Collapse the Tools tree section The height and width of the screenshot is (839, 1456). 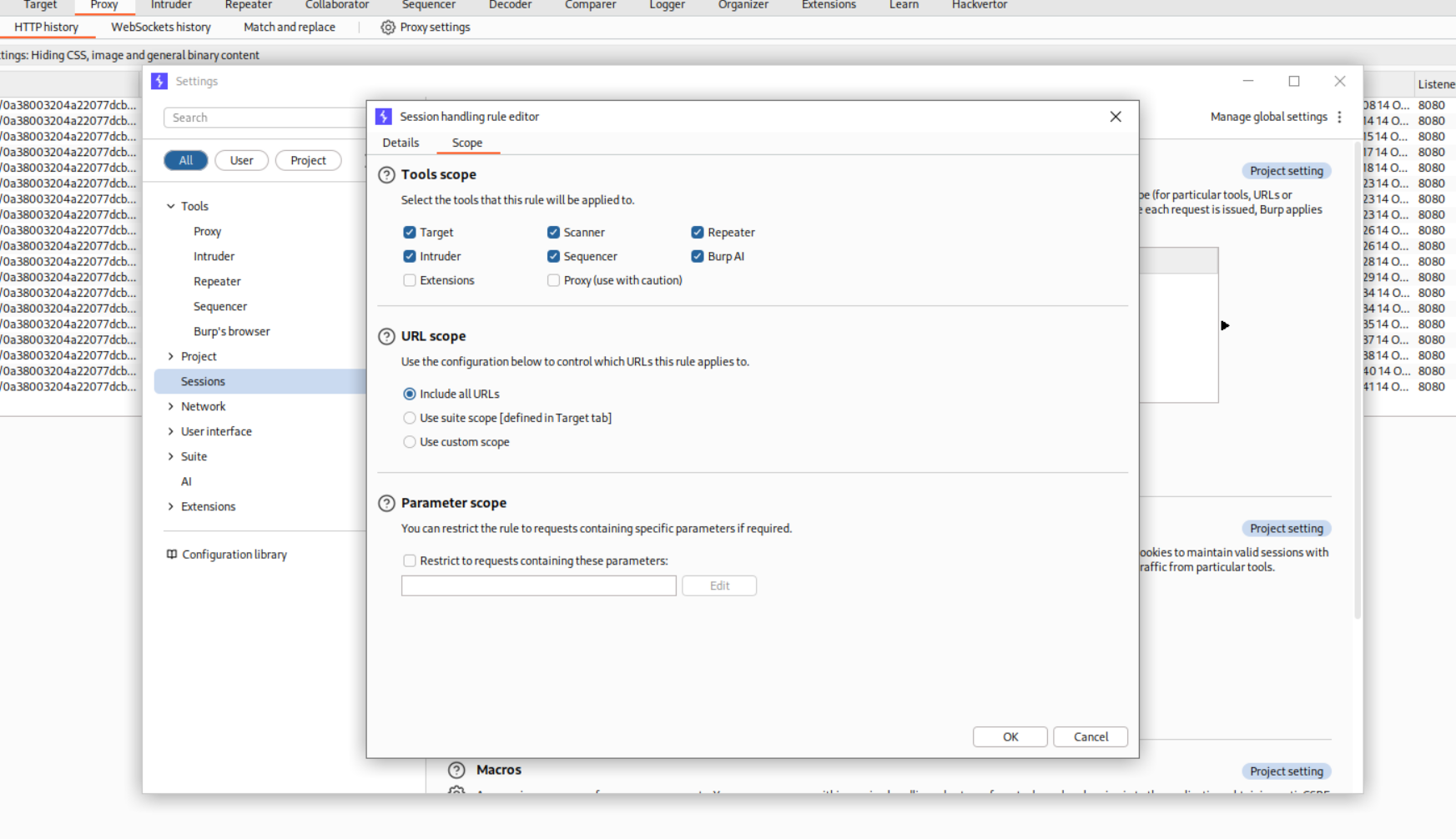tap(171, 207)
